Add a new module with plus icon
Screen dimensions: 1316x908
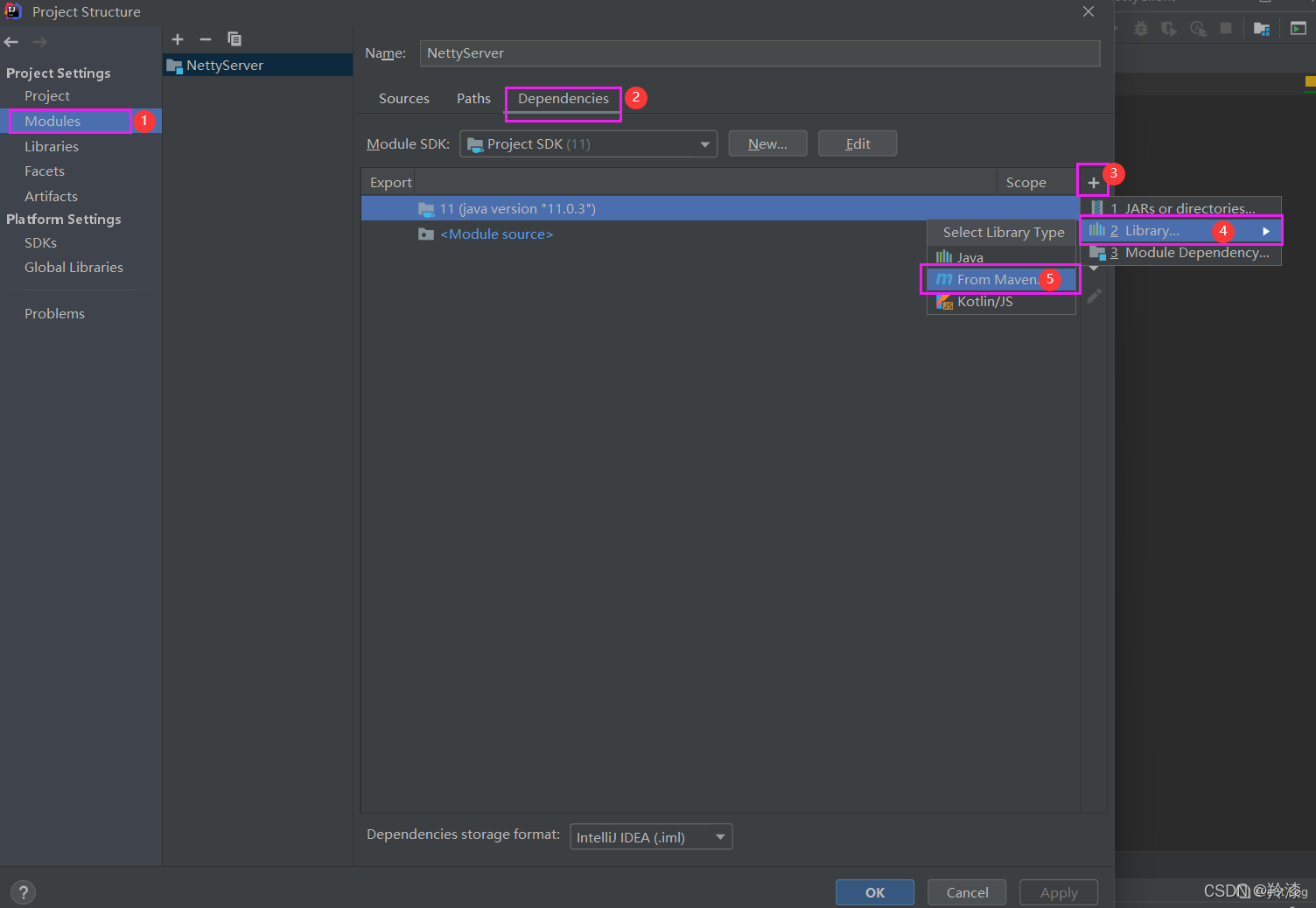coord(178,39)
